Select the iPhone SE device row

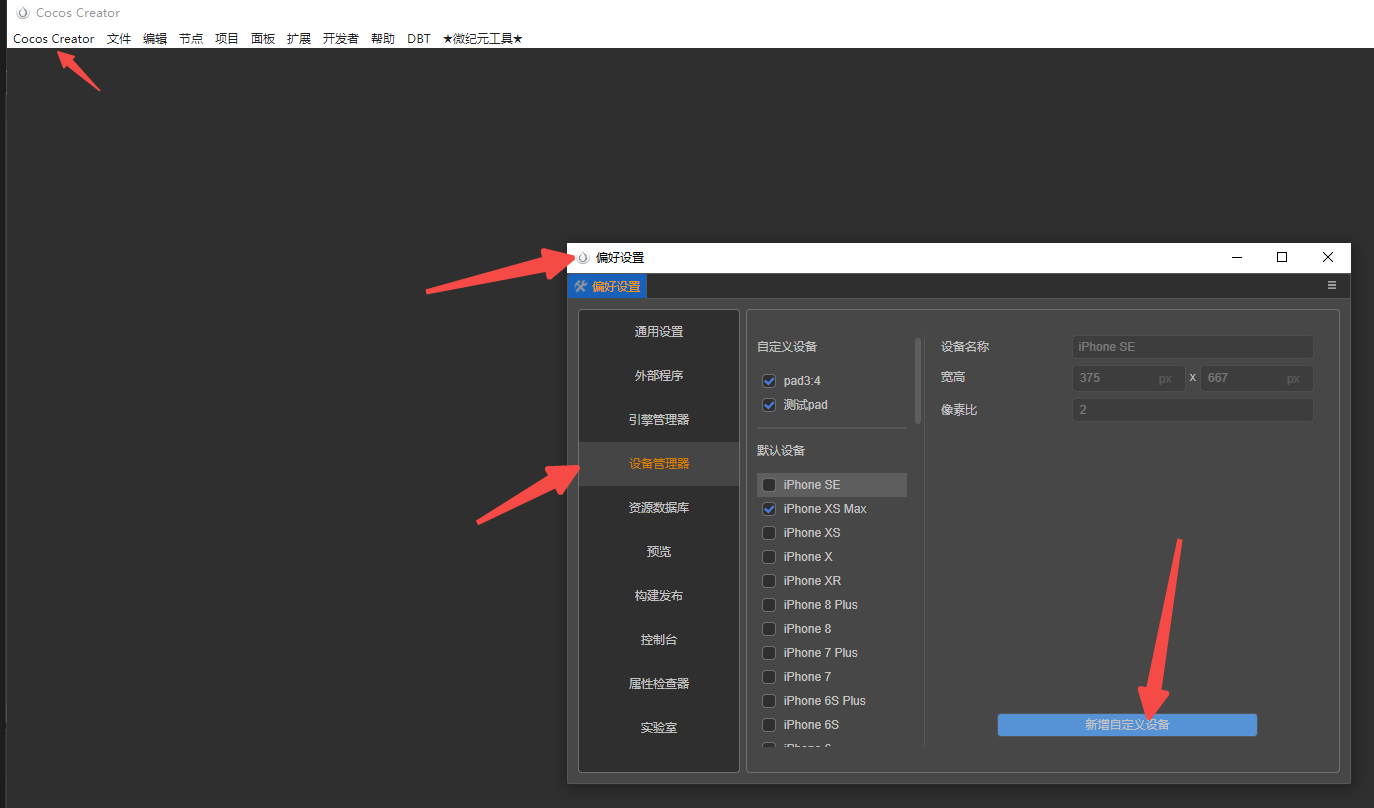[x=832, y=485]
